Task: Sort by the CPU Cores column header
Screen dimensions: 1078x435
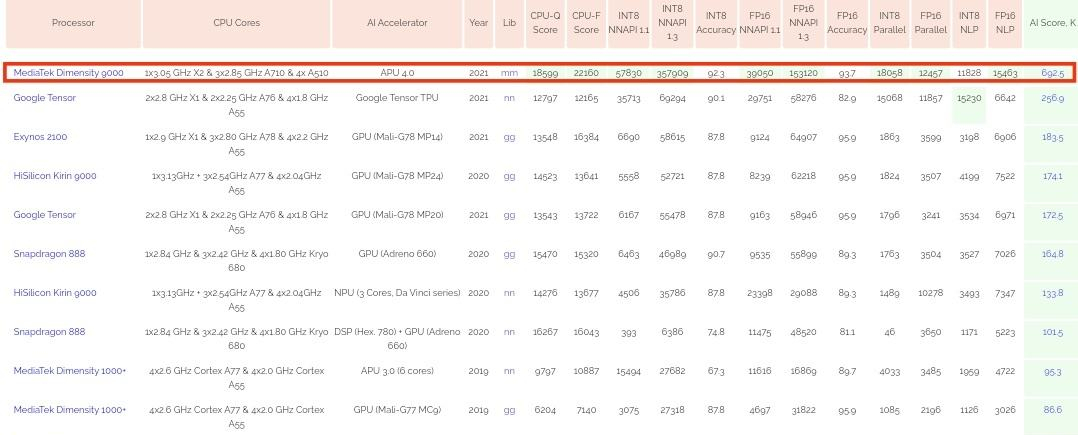Action: pos(236,23)
